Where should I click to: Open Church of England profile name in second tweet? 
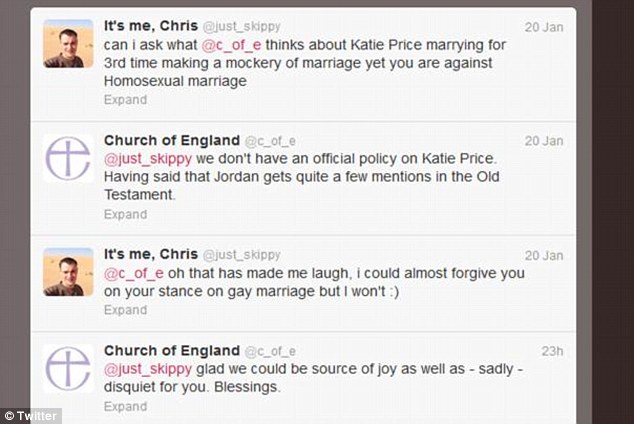pyautogui.click(x=171, y=140)
